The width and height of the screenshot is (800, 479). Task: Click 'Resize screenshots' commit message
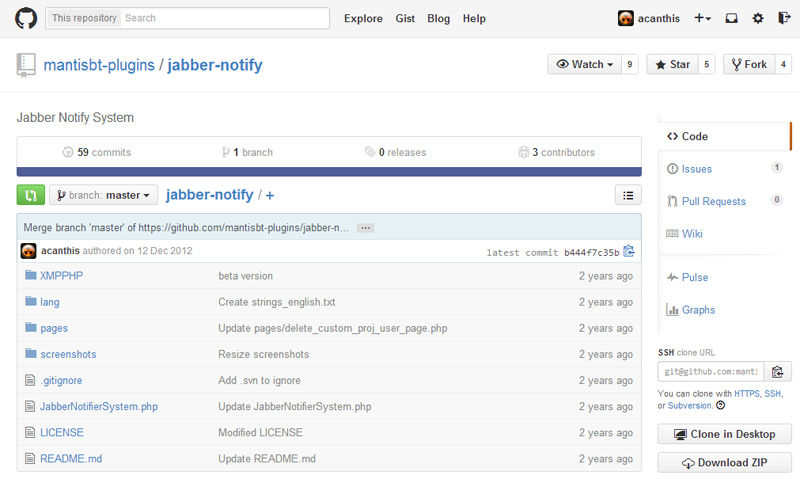pos(263,354)
